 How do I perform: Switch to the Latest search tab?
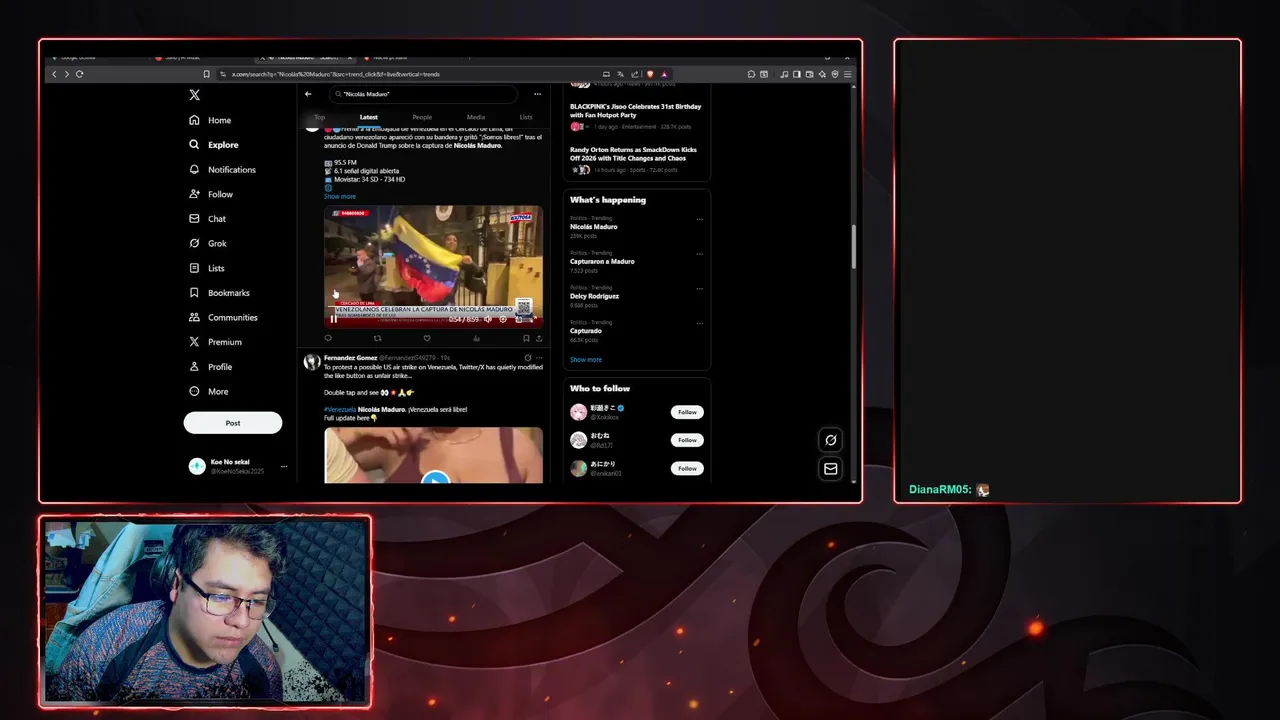369,117
